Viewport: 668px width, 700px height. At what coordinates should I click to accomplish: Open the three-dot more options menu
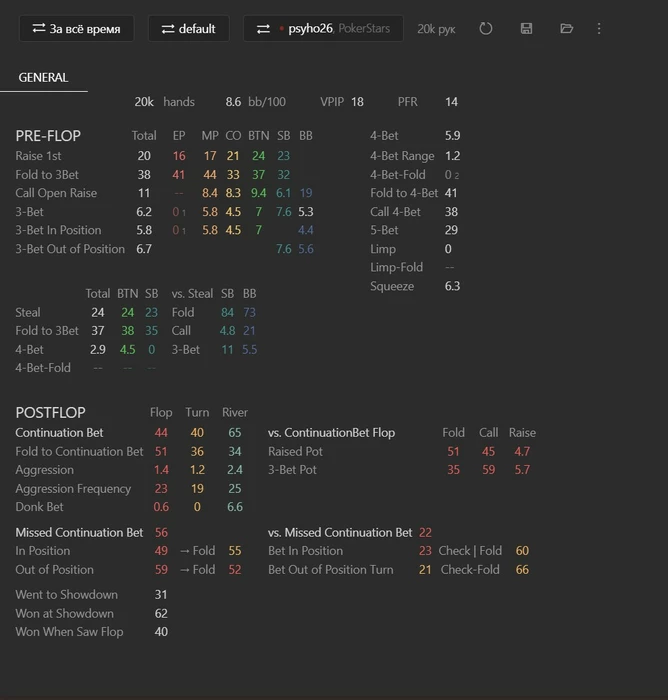click(599, 29)
